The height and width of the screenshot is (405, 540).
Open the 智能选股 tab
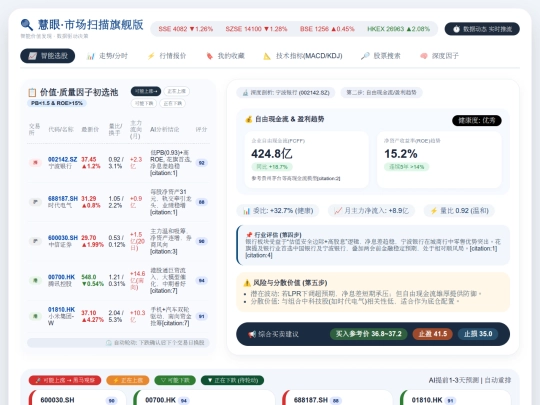coord(48,56)
